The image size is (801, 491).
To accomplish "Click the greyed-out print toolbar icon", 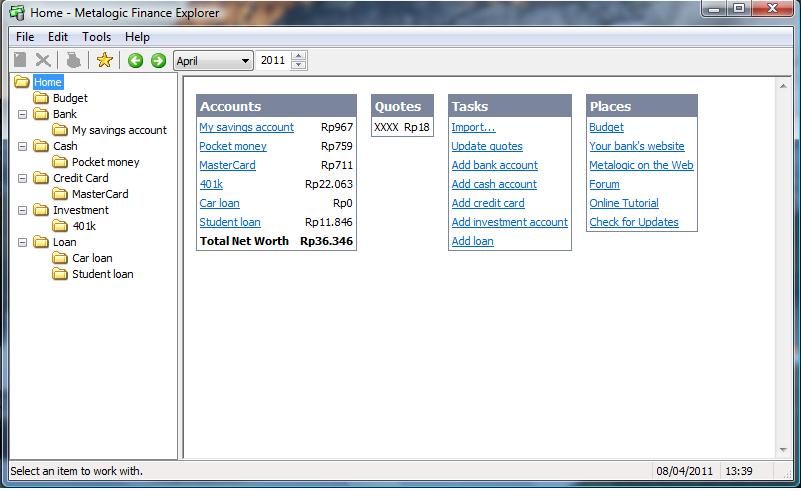I will click(73, 61).
